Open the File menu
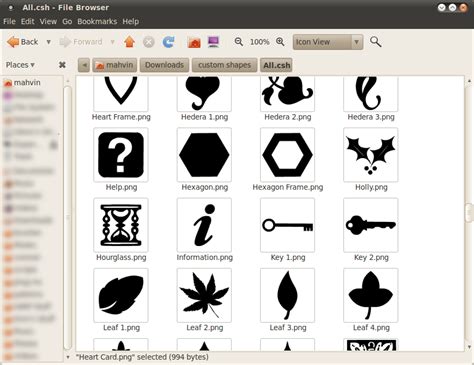This screenshot has height=365, width=474. pyautogui.click(x=9, y=22)
